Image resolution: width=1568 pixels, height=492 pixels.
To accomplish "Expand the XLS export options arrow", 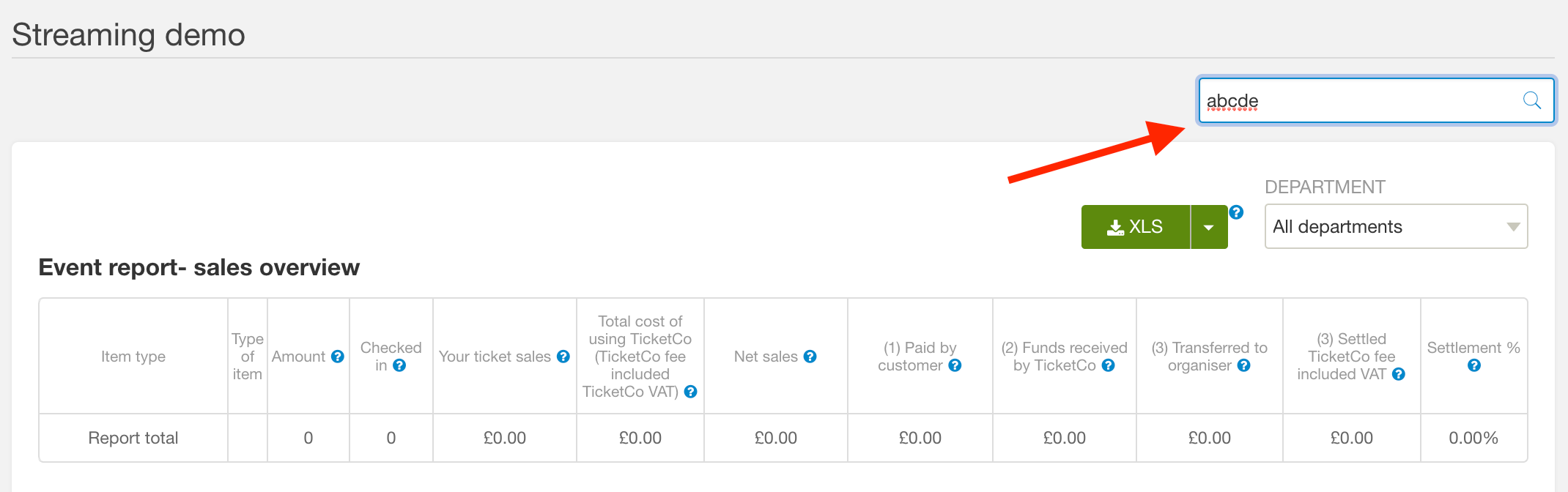I will [x=1209, y=227].
